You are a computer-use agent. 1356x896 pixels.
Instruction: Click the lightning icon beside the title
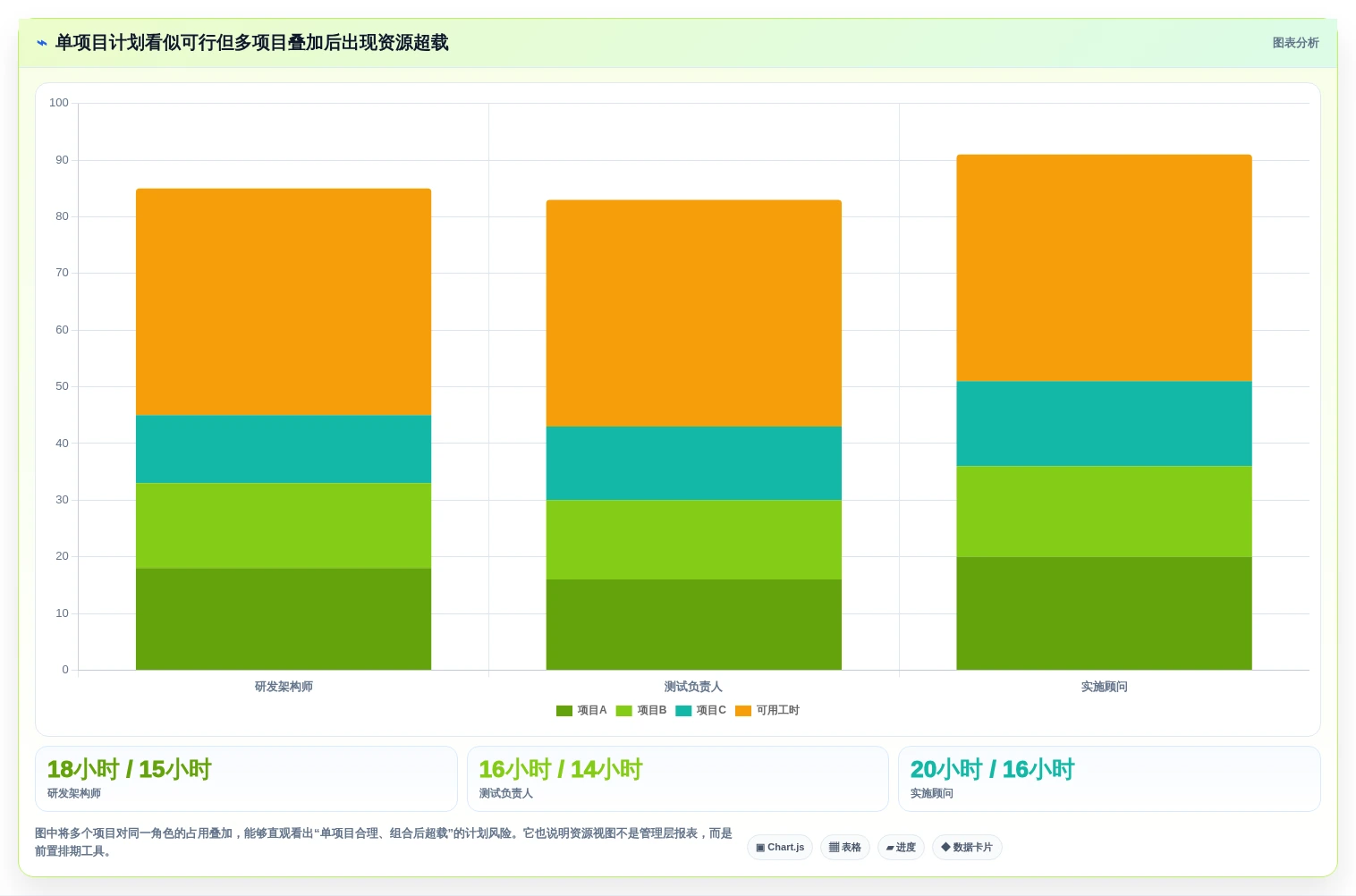(x=41, y=43)
